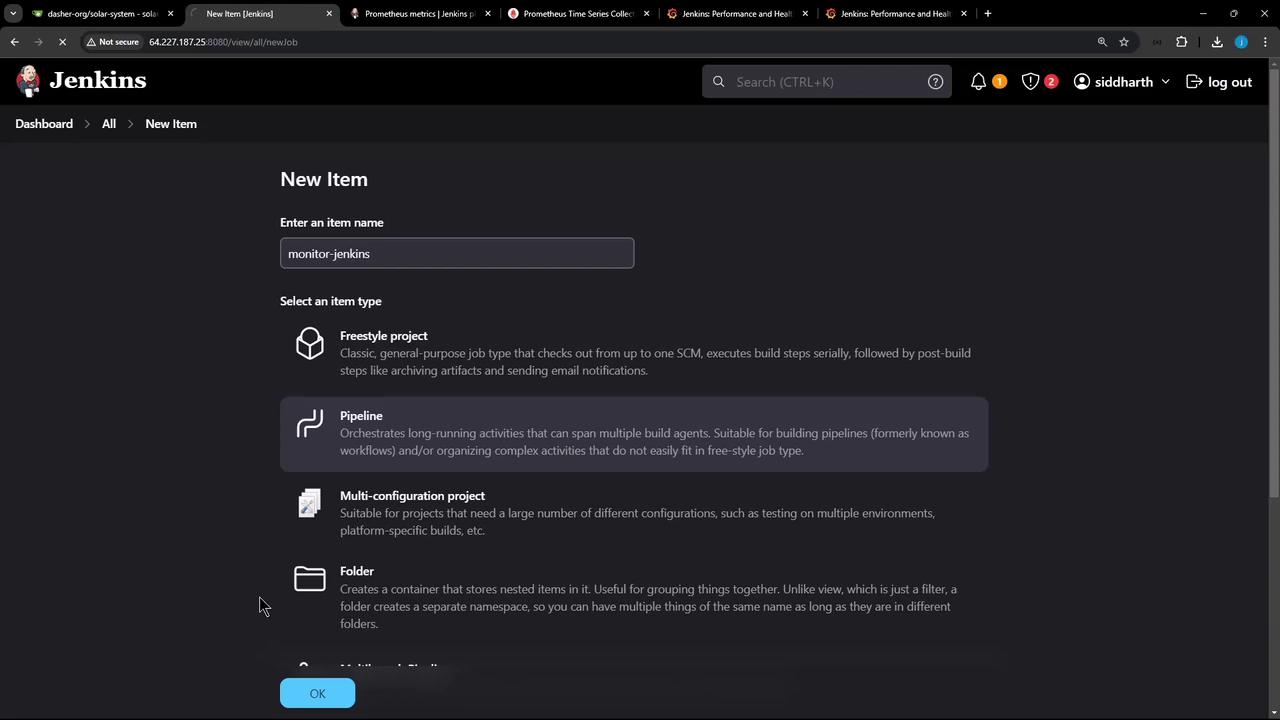Viewport: 1280px width, 720px height.
Task: Open the browser extensions puzzle icon
Action: (x=1182, y=42)
